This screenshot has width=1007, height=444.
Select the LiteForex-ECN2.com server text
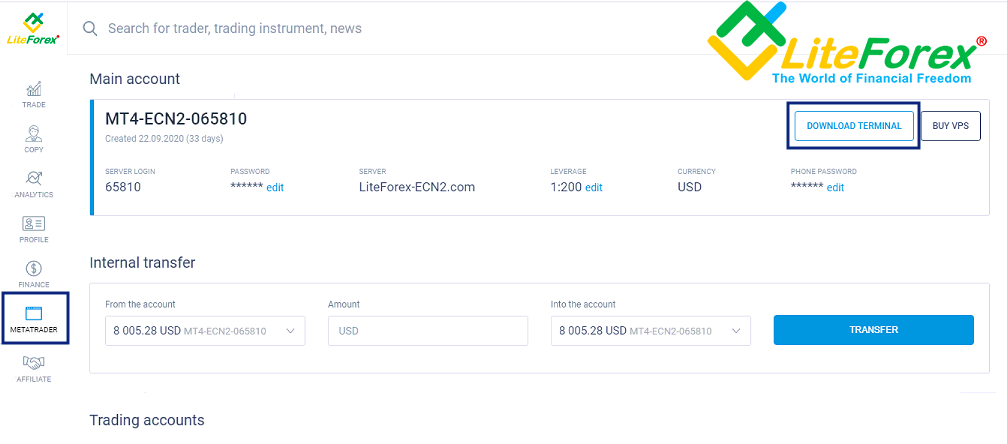coord(417,188)
